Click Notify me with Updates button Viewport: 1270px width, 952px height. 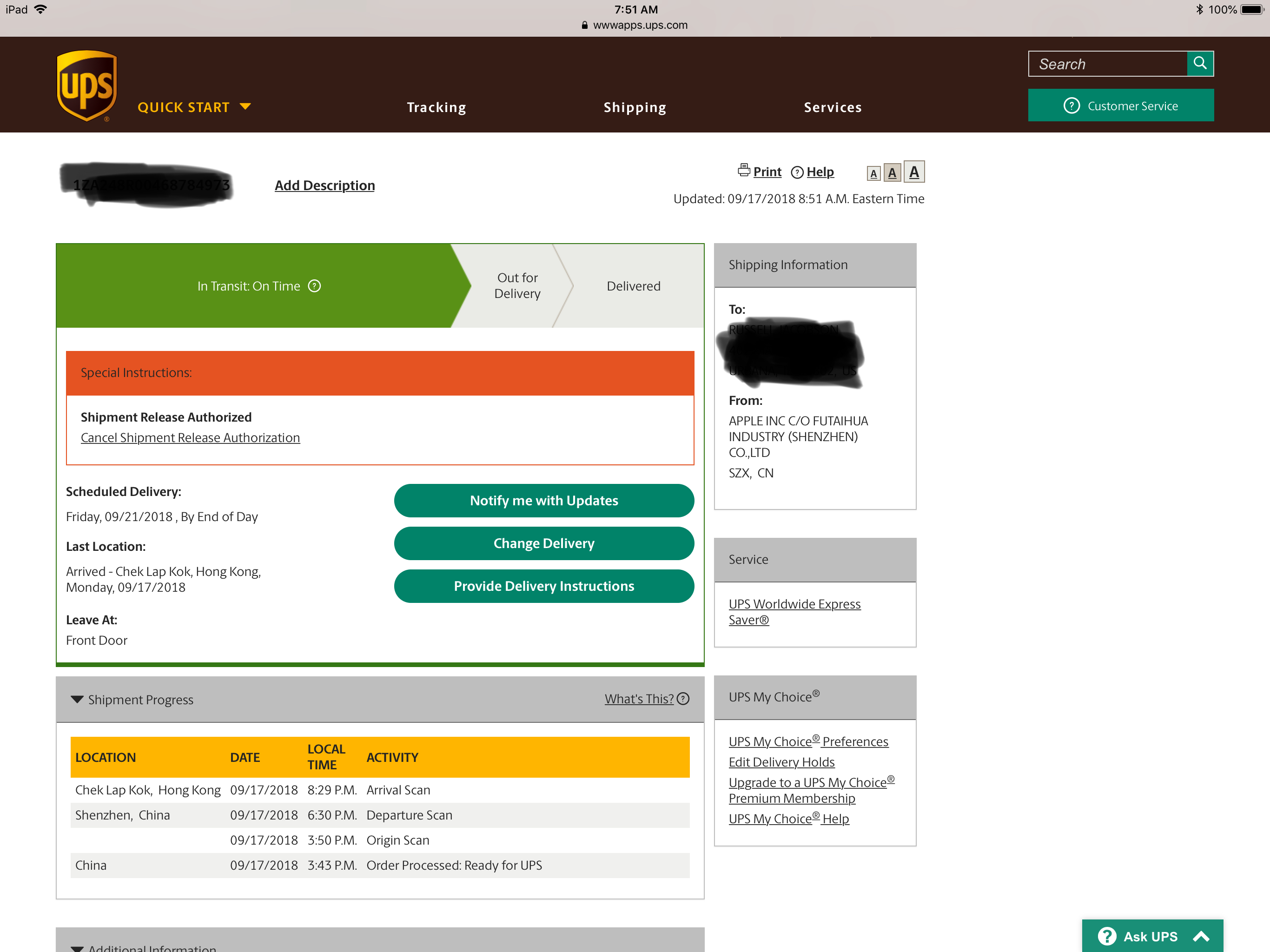coord(543,500)
